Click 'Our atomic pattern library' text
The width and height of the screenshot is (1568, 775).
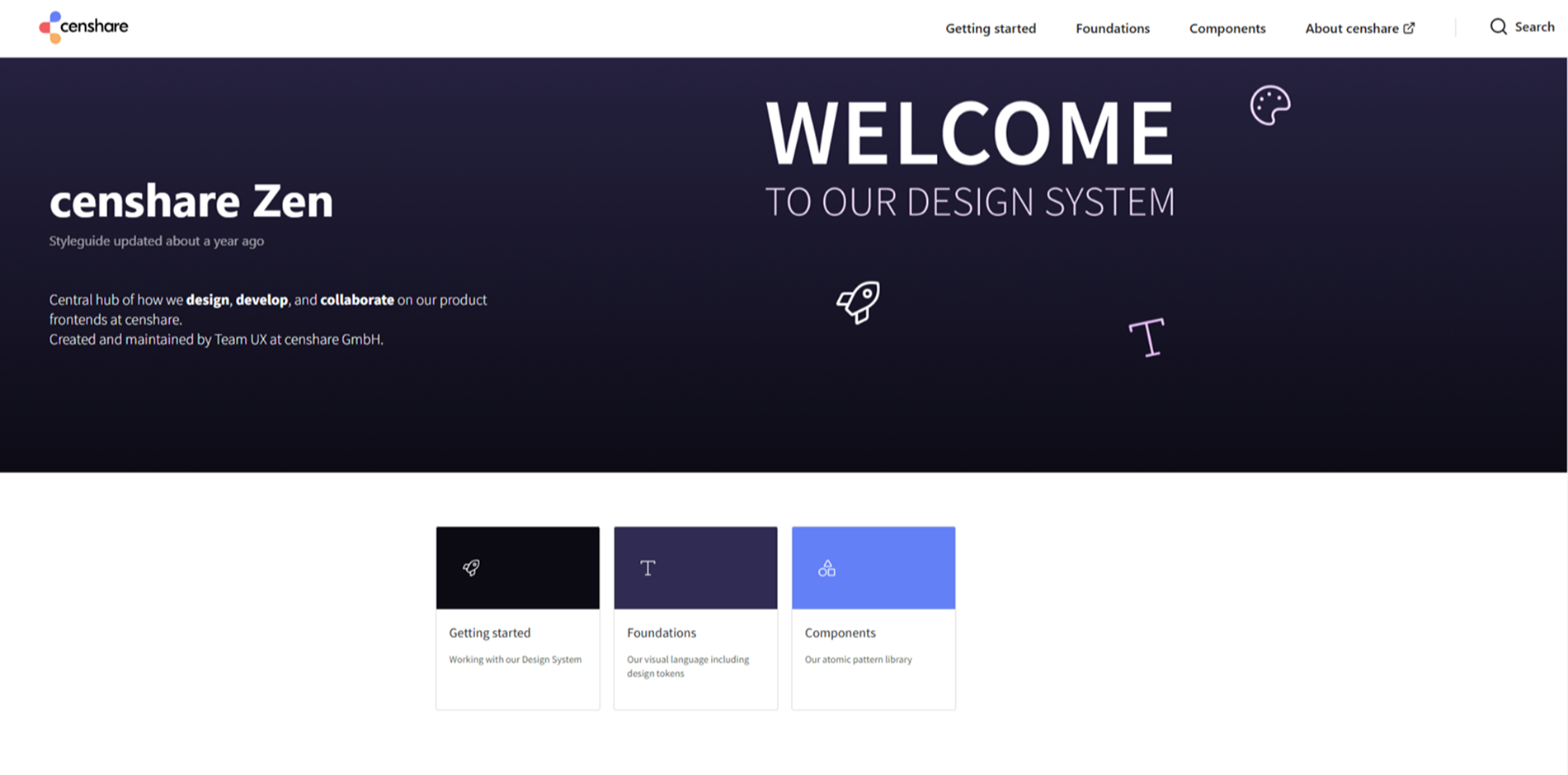(x=858, y=660)
